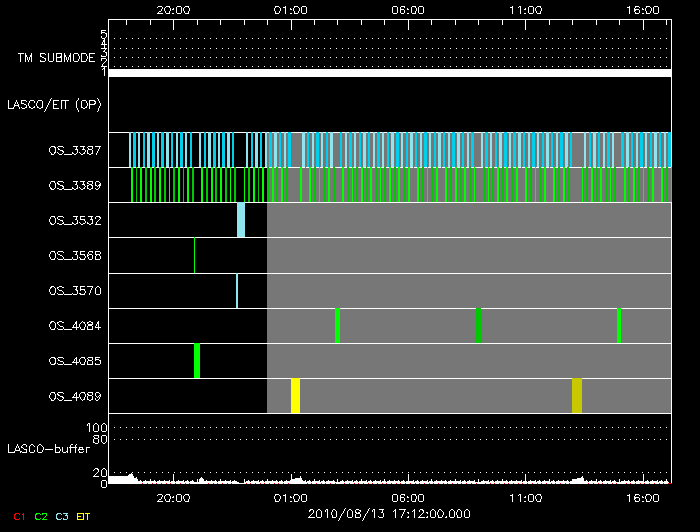This screenshot has width=700, height=532.
Task: Click the cyan bar in OS_3532 row
Action: pos(241,220)
